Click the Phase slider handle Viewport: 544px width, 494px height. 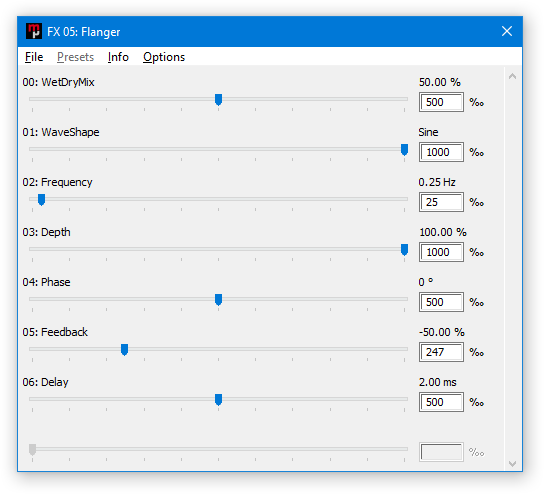(218, 299)
